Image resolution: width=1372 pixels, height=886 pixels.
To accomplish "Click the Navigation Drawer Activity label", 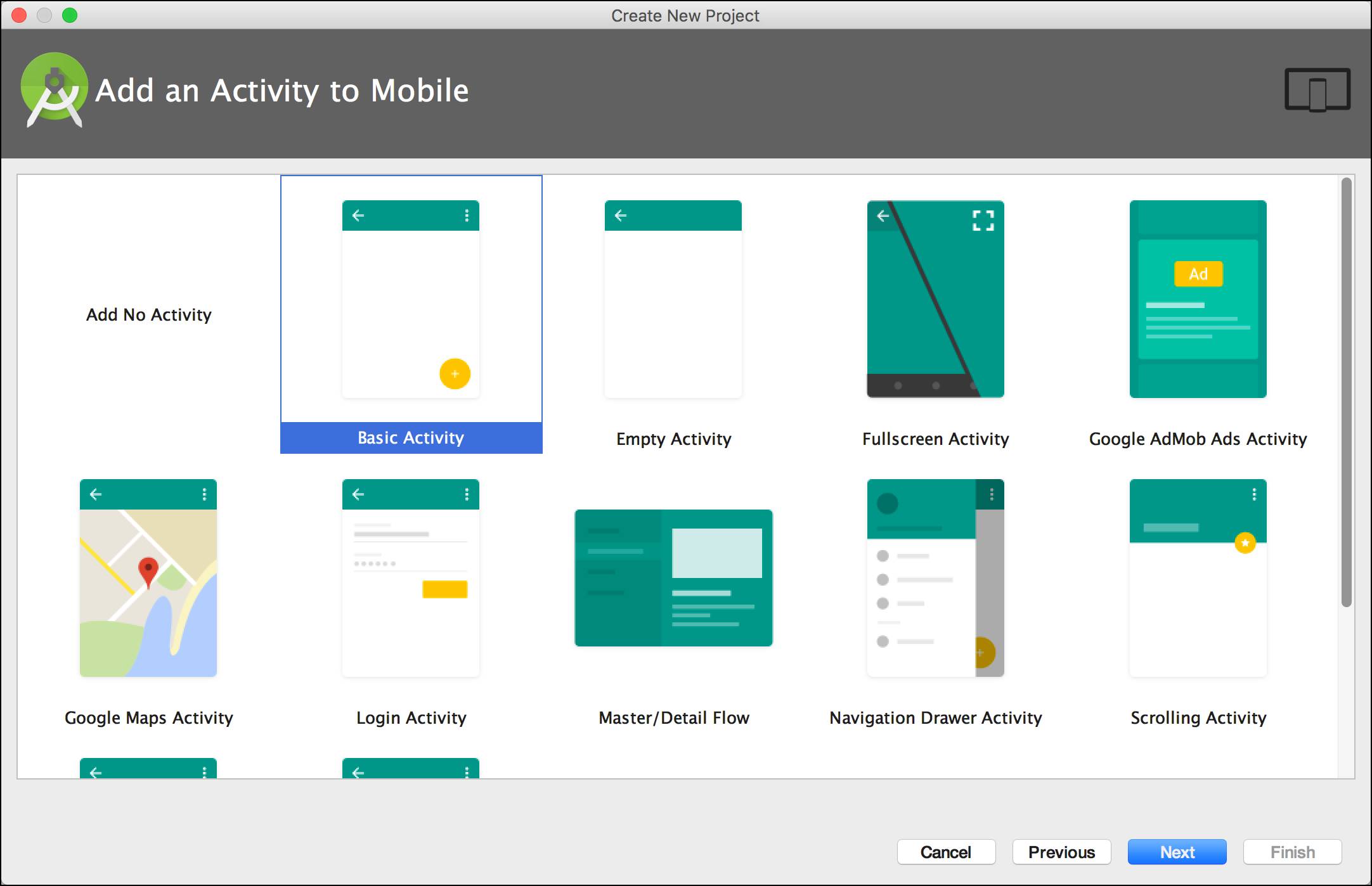I will (x=936, y=717).
